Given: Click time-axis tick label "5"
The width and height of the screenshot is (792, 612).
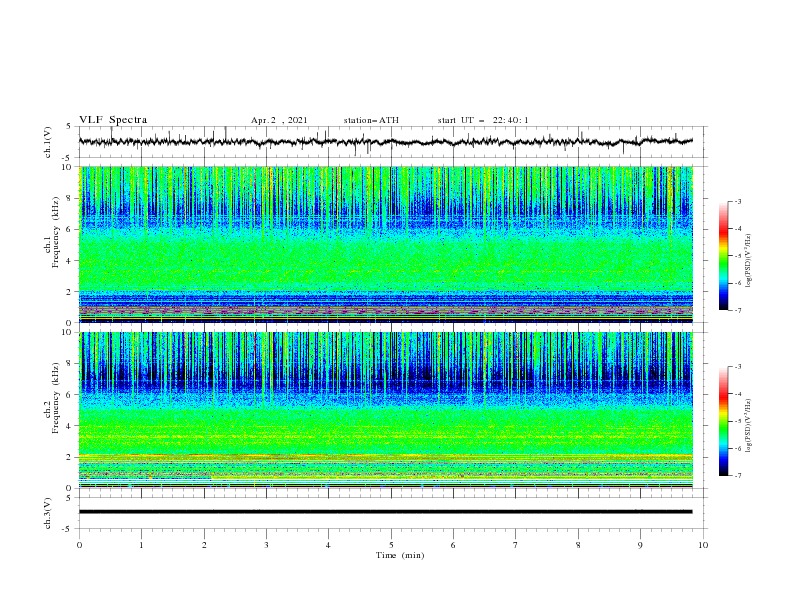Looking at the screenshot, I should point(391,545).
